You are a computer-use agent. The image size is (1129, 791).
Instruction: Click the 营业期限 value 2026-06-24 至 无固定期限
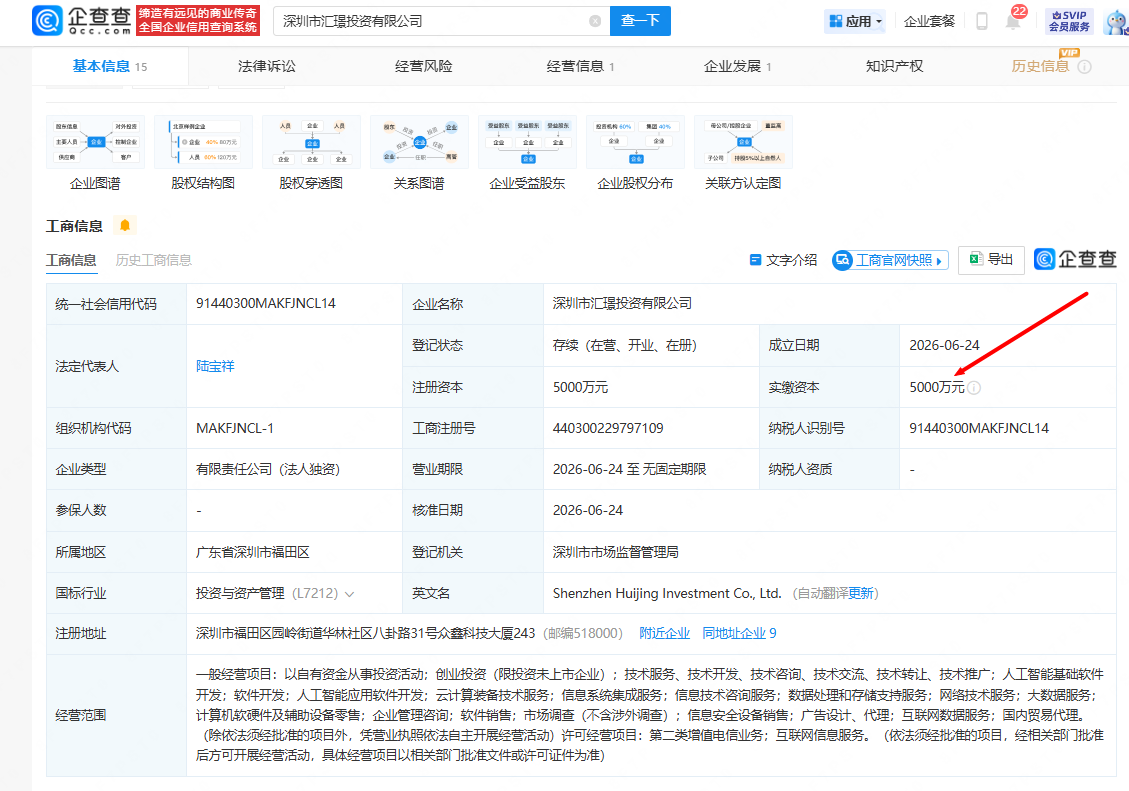tap(629, 469)
